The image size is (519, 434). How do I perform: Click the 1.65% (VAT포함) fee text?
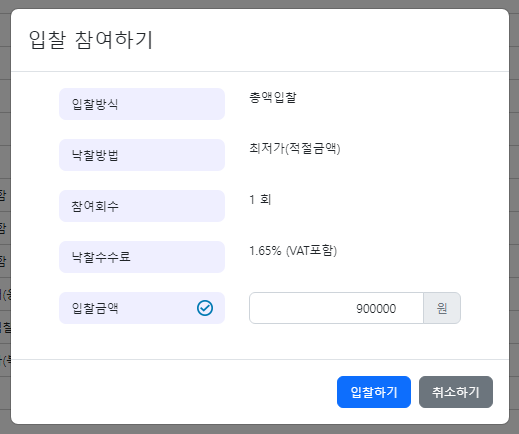pos(293,250)
